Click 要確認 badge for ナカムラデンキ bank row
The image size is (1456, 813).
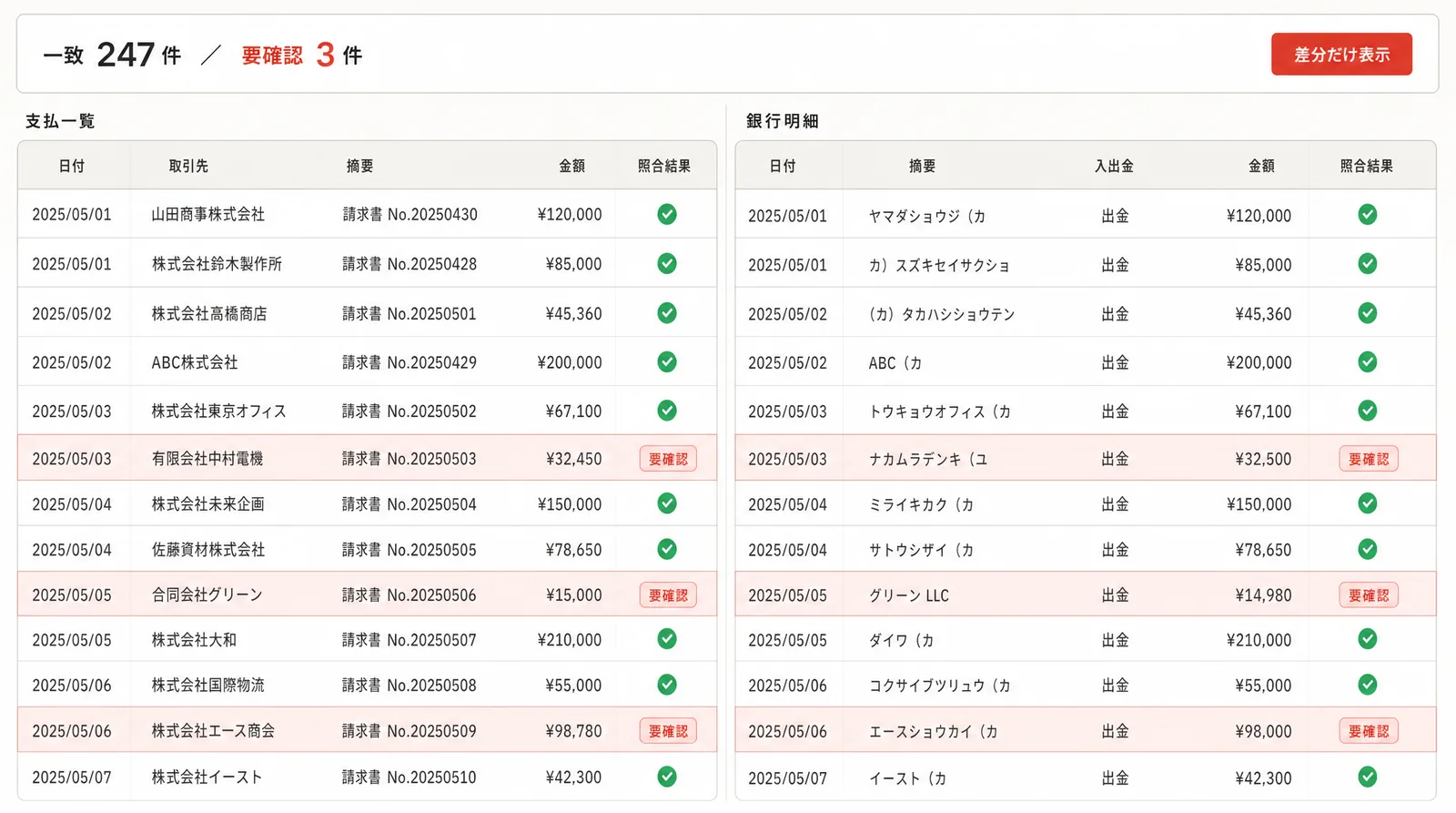pos(1369,459)
